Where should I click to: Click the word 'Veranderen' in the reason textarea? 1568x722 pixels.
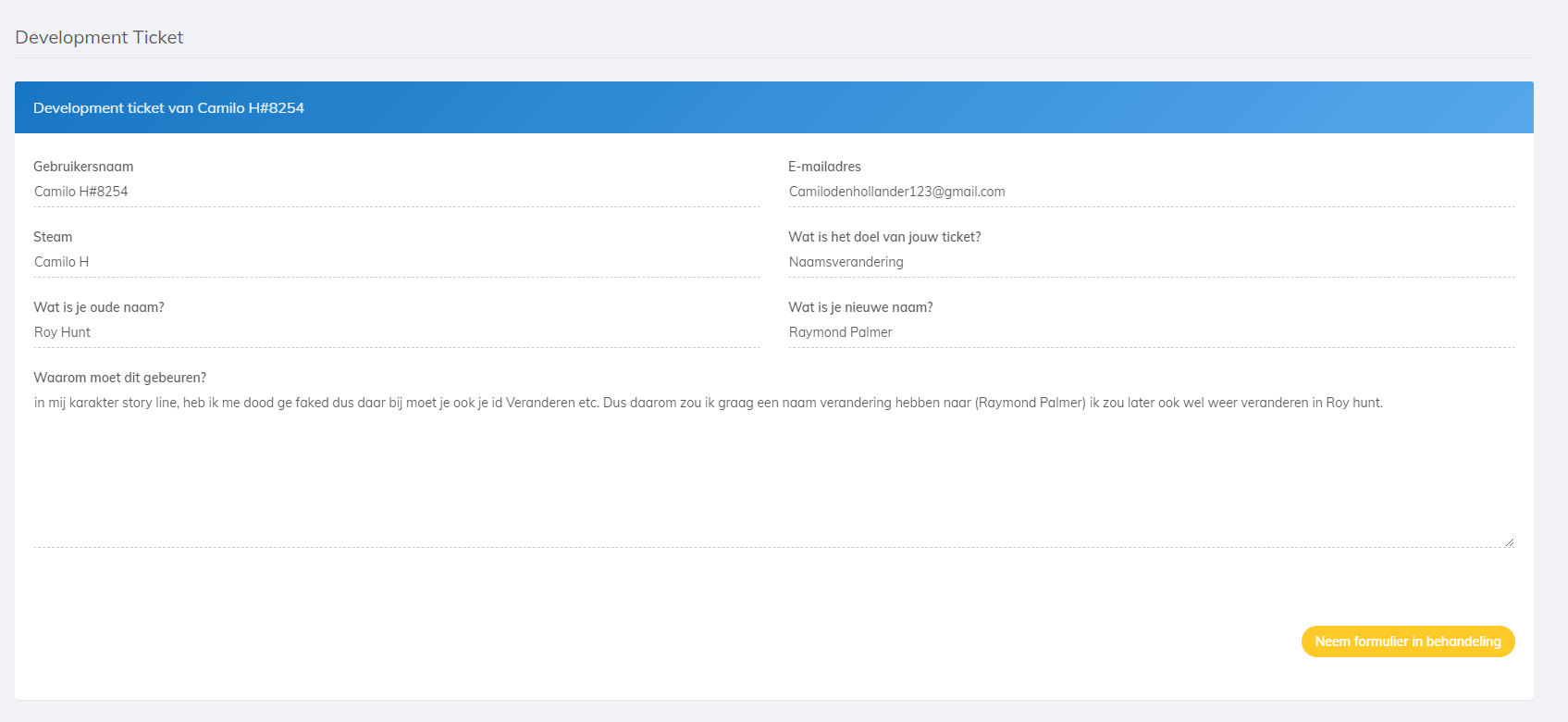(x=539, y=403)
